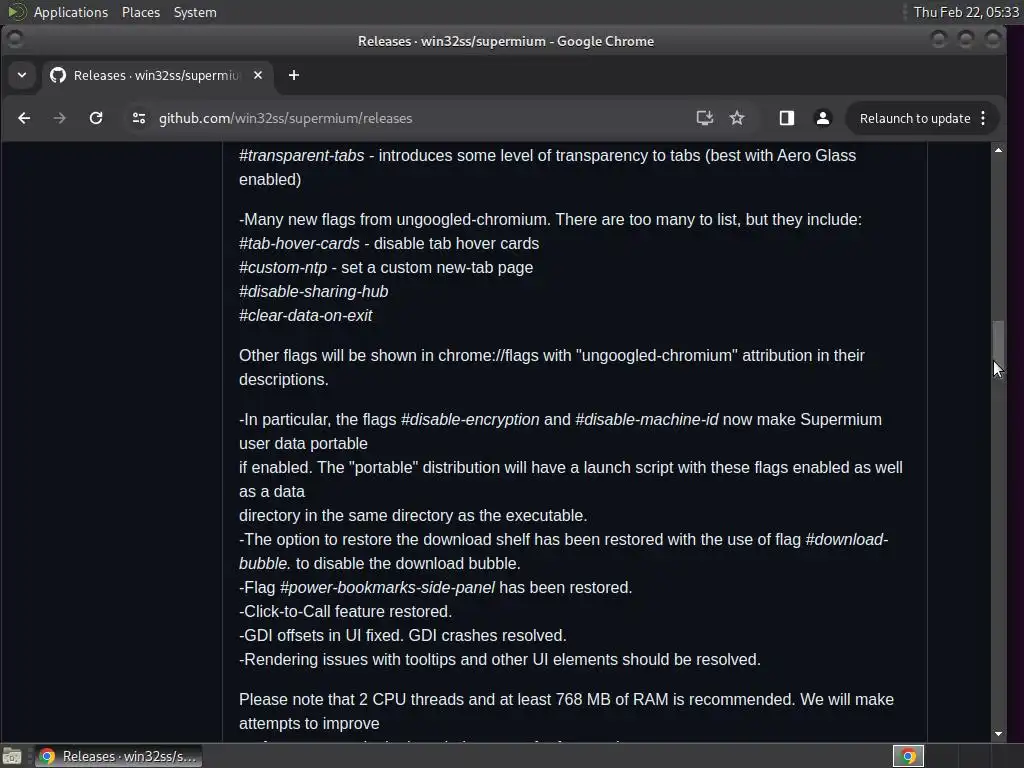Screen dimensions: 1024x768
Task: Open the Chrome side panel
Action: point(786,118)
